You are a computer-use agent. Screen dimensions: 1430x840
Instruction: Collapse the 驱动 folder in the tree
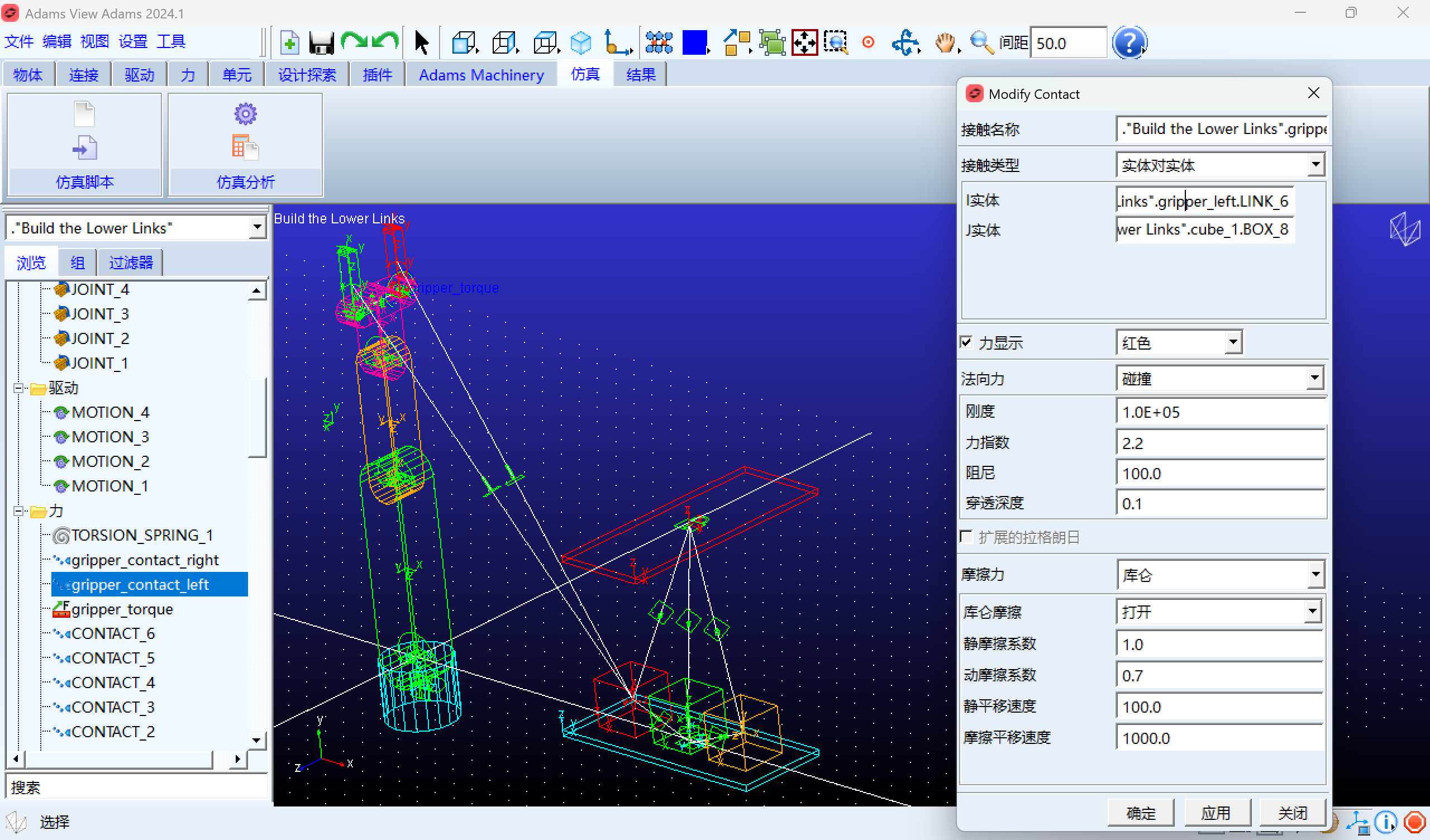coord(19,388)
